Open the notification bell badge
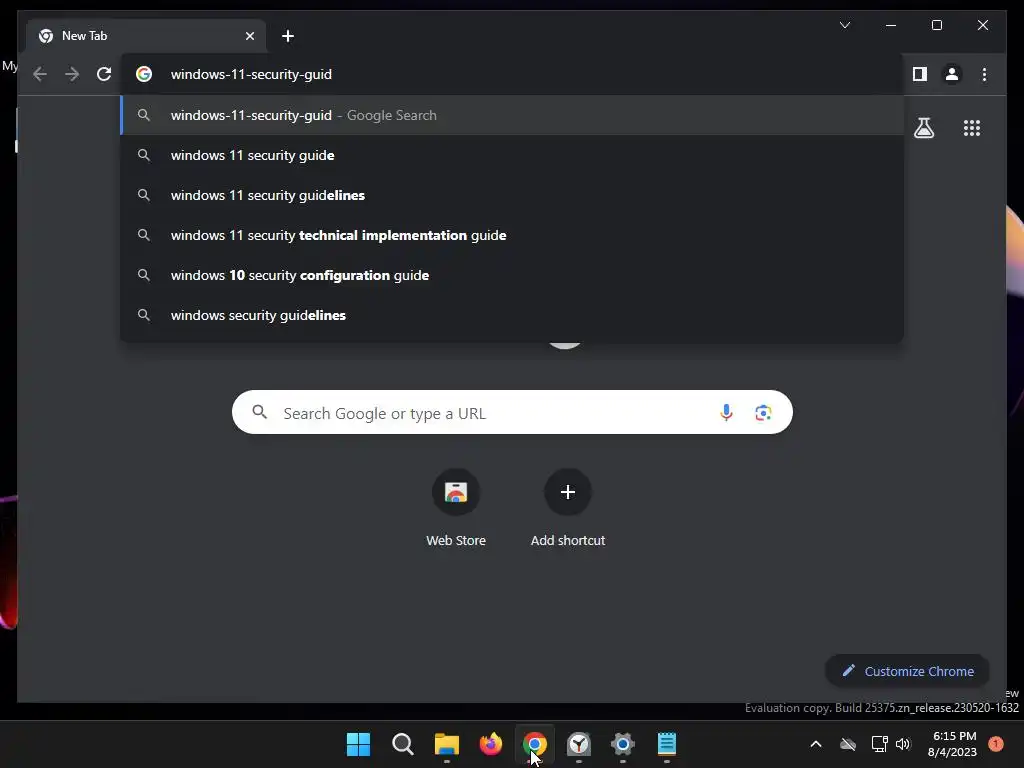Viewport: 1024px width, 768px height. pyautogui.click(x=996, y=744)
